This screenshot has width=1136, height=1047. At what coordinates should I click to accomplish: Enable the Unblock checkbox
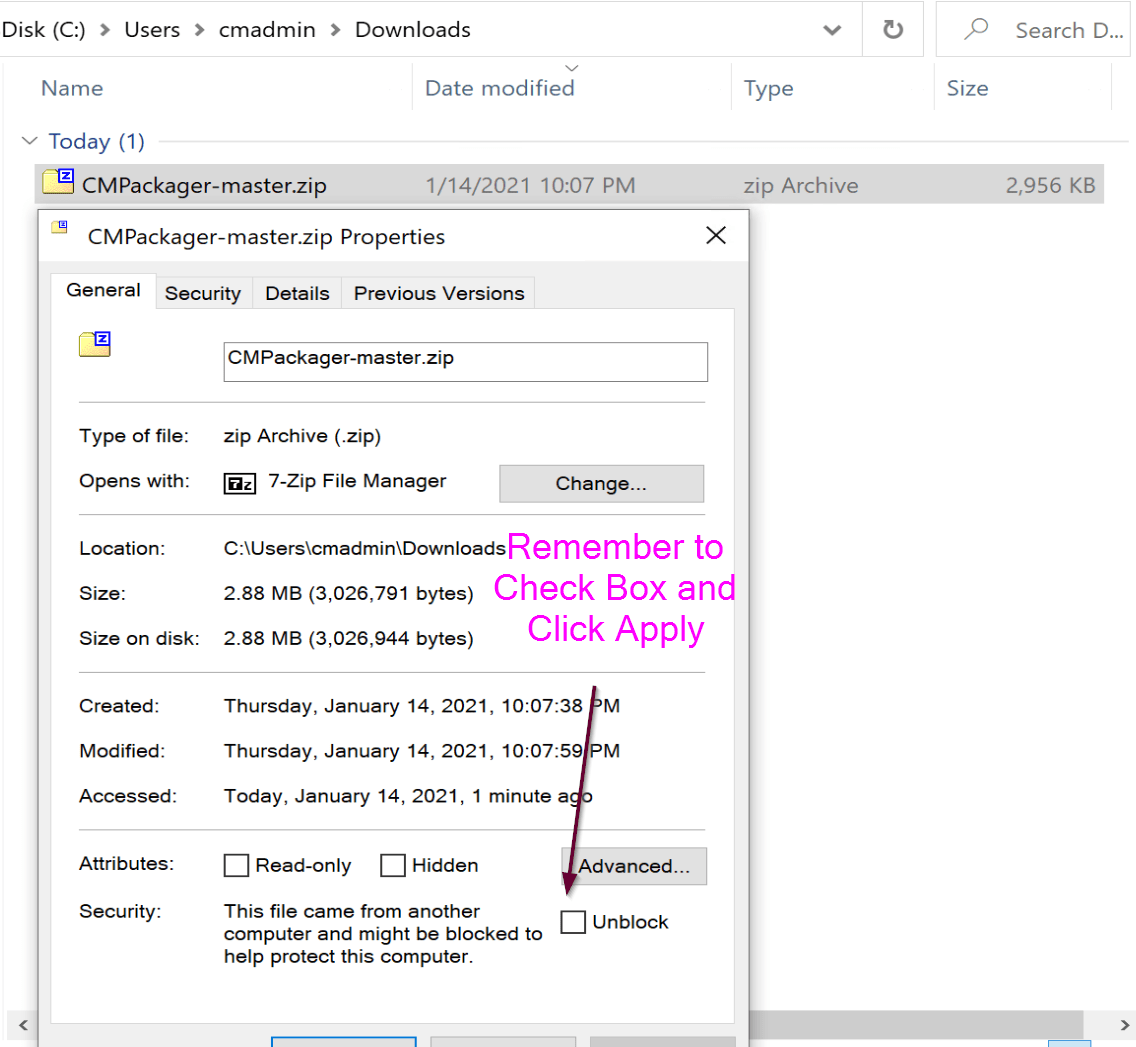pyautogui.click(x=572, y=921)
